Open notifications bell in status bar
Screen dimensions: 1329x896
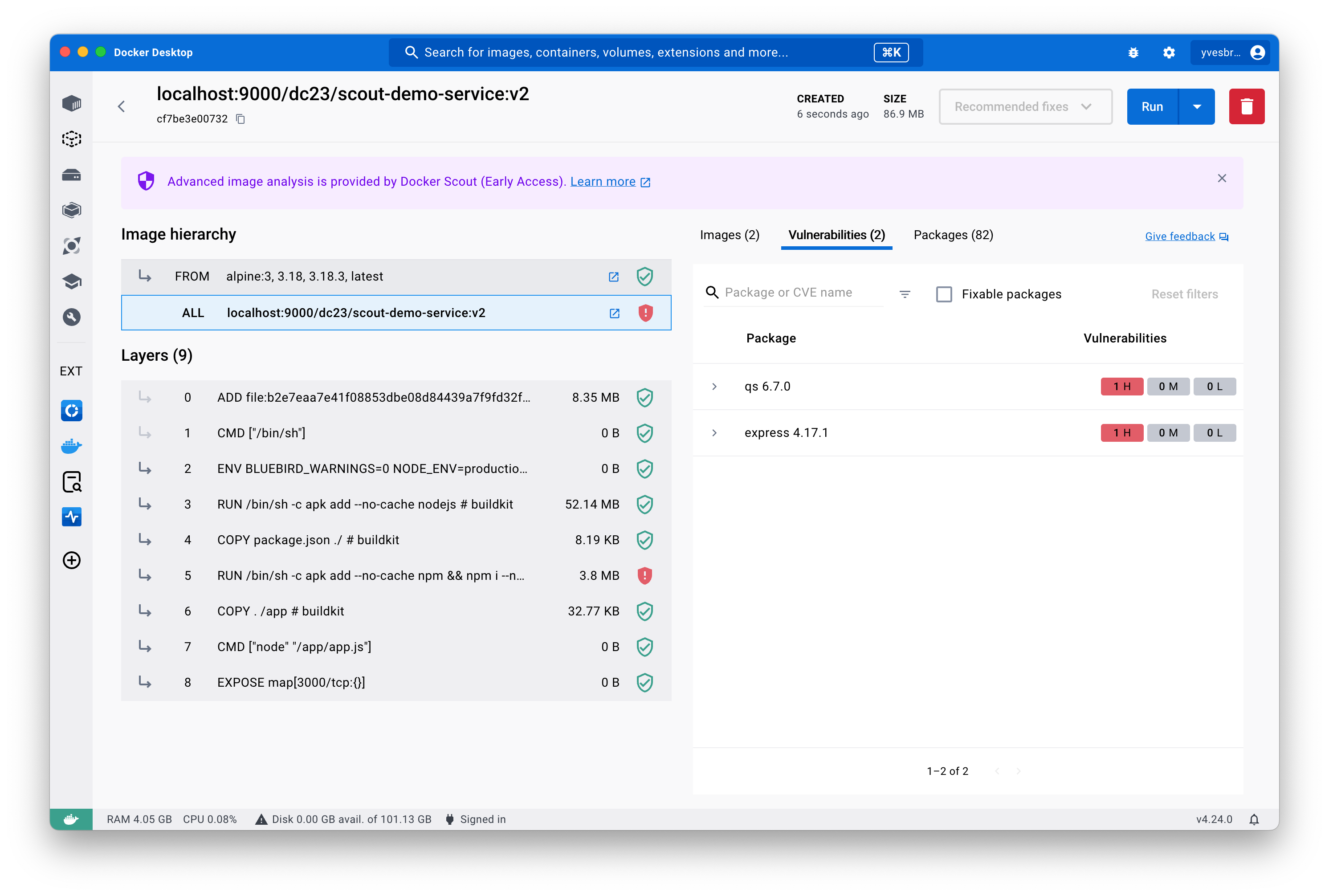coord(1254,819)
